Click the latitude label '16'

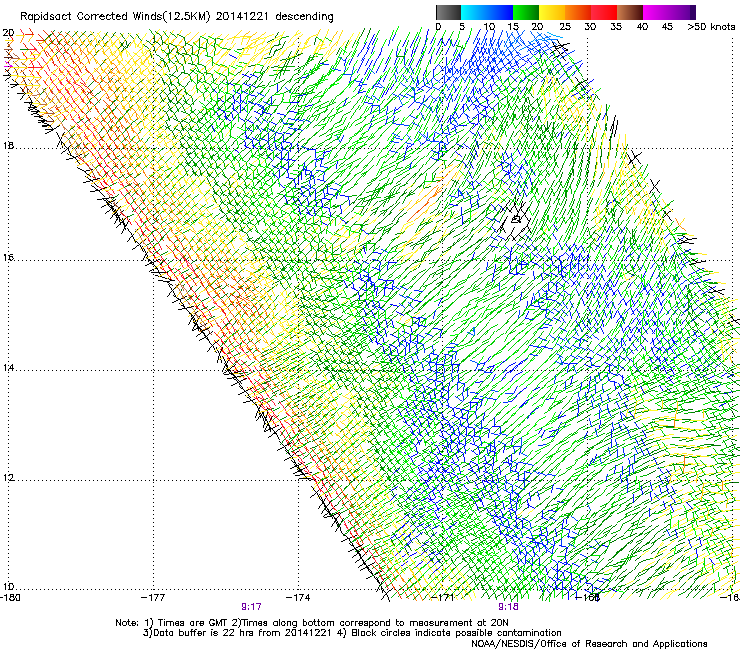coord(8,258)
